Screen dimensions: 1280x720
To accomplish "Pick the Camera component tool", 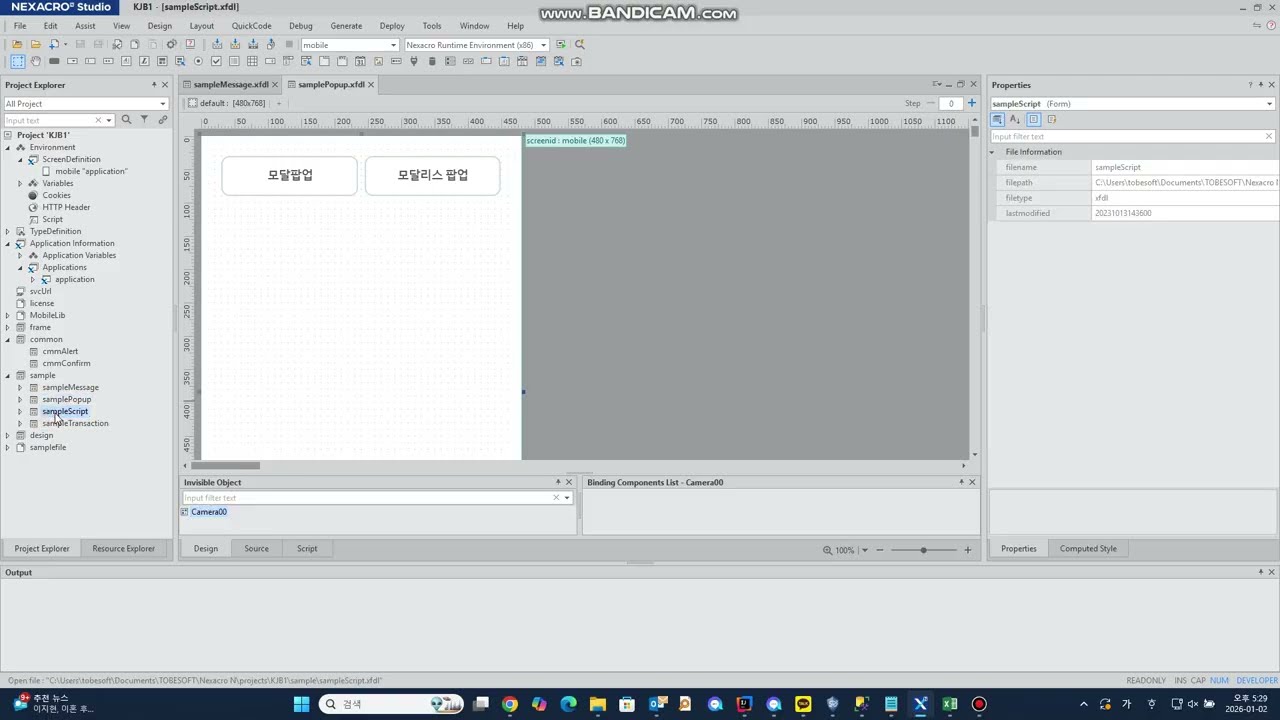I will point(577,61).
